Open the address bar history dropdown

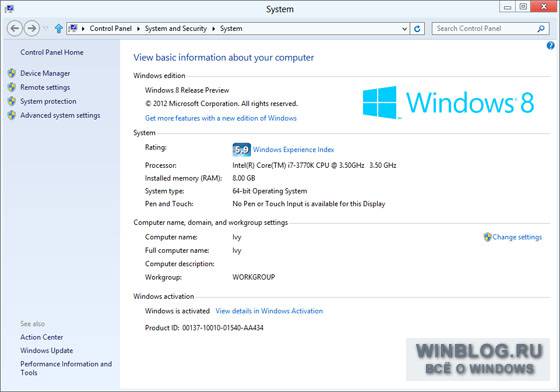click(x=404, y=29)
